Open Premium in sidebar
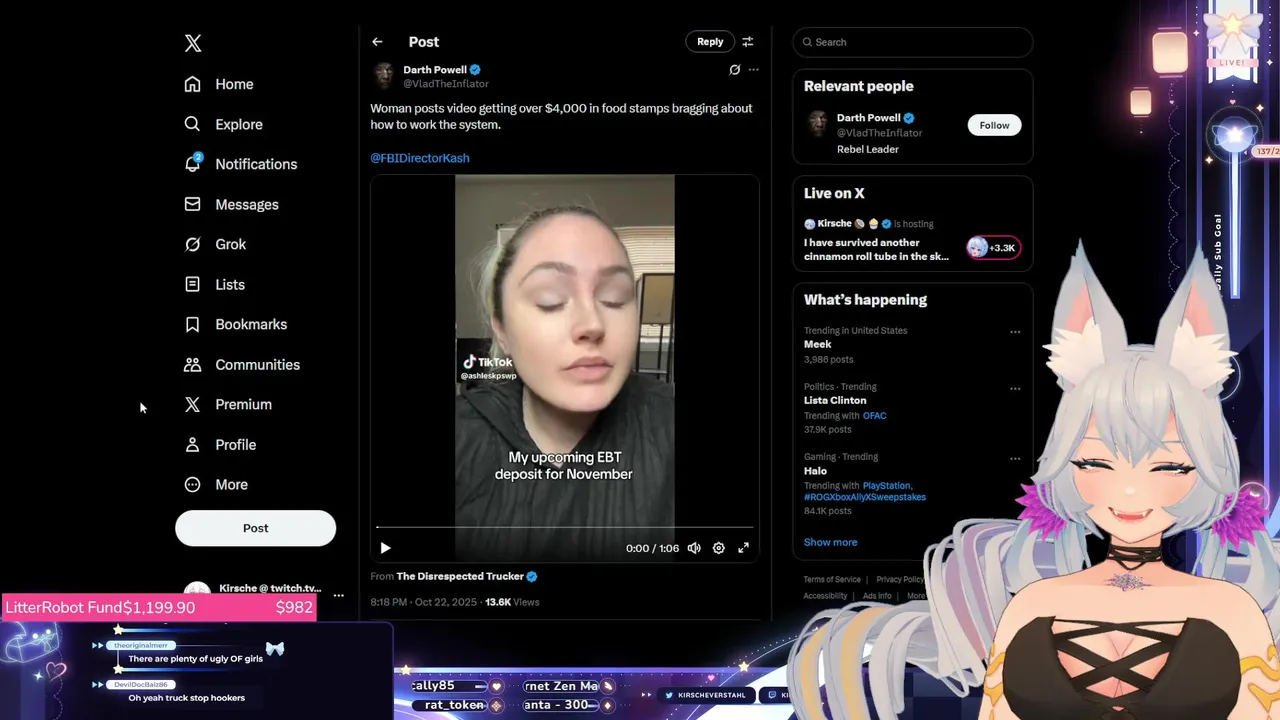This screenshot has width=1280, height=720. [x=228, y=404]
